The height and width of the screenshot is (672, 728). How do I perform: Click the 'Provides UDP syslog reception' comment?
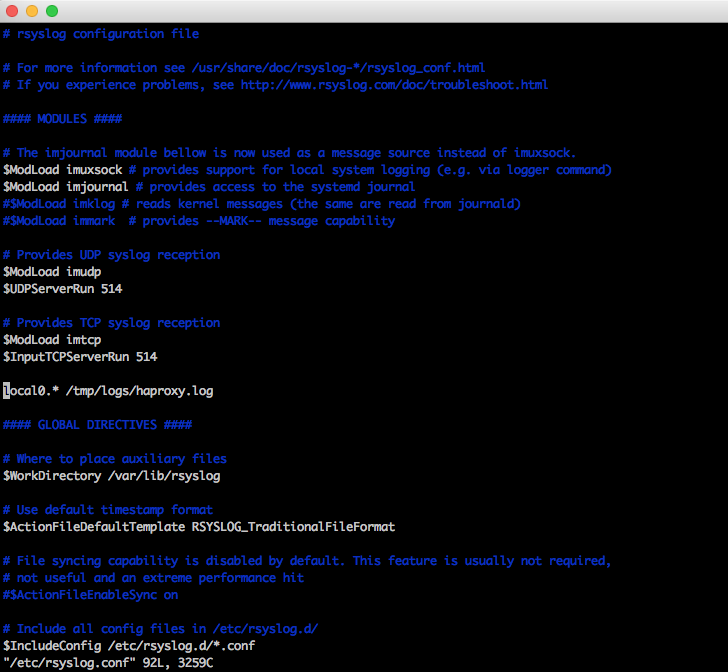[x=111, y=255]
